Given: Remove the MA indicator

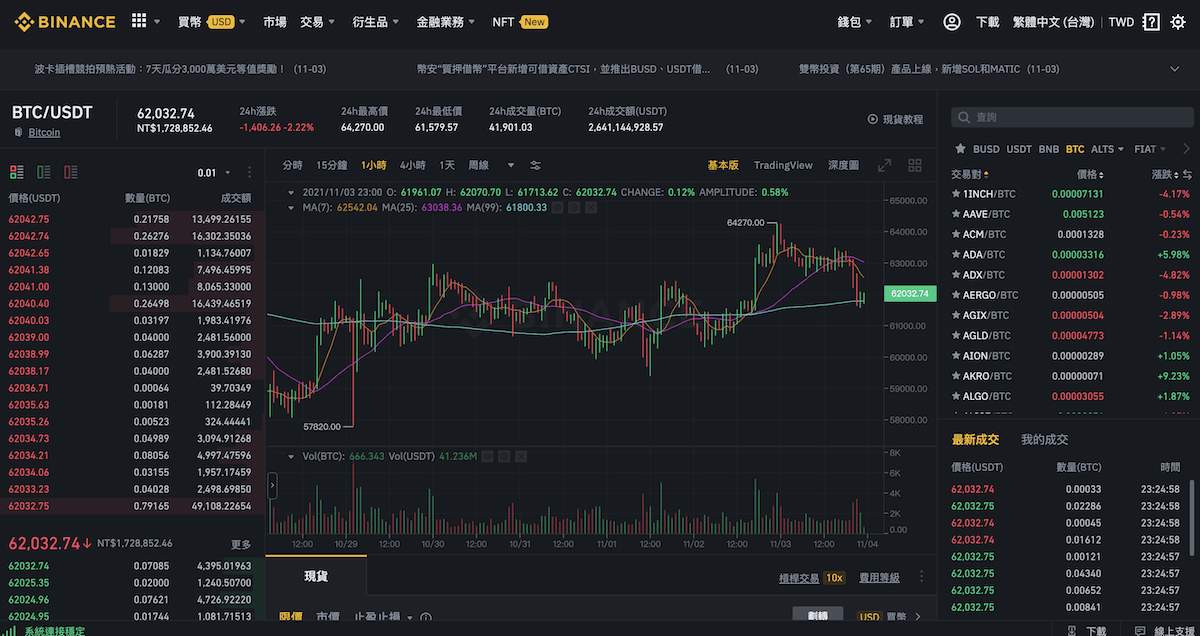Looking at the screenshot, I should (x=591, y=207).
